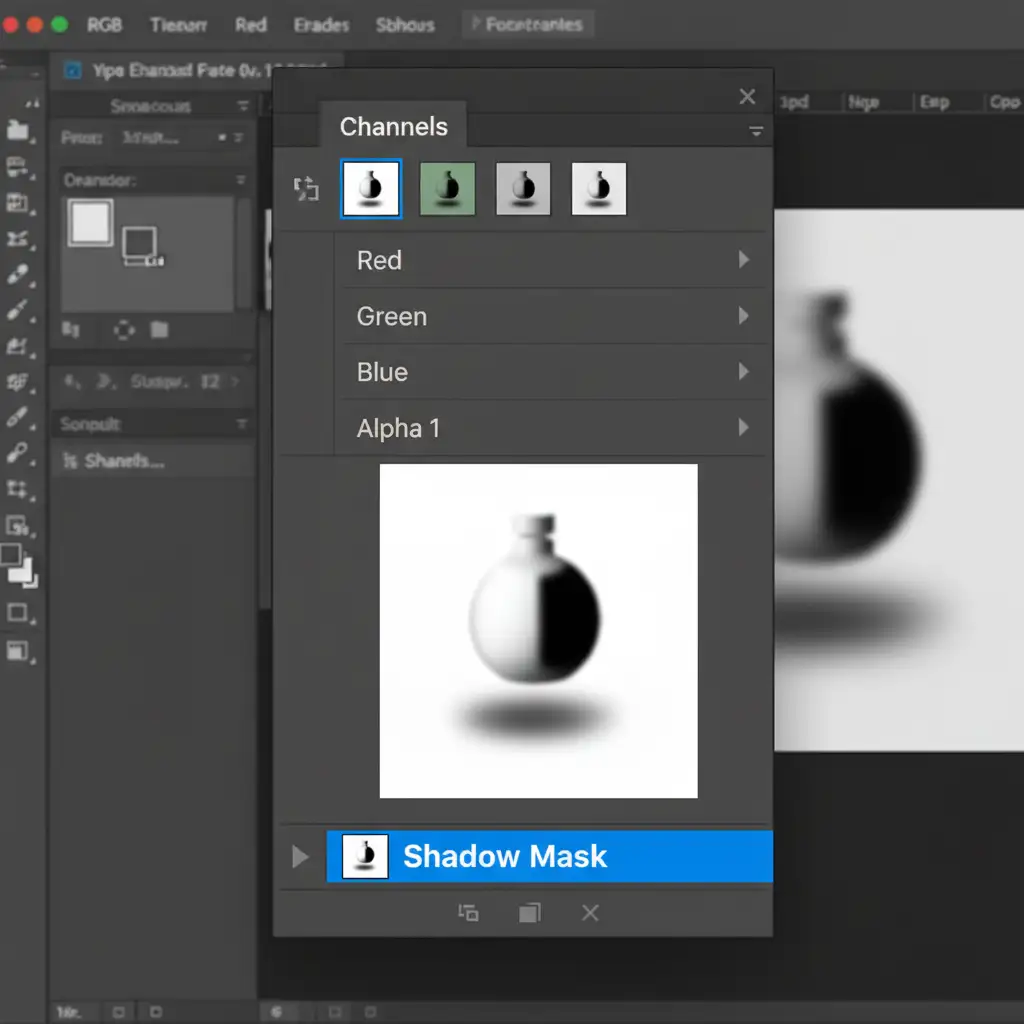The height and width of the screenshot is (1024, 1024).
Task: Click the small folder icon below swatch preview
Action: click(159, 330)
